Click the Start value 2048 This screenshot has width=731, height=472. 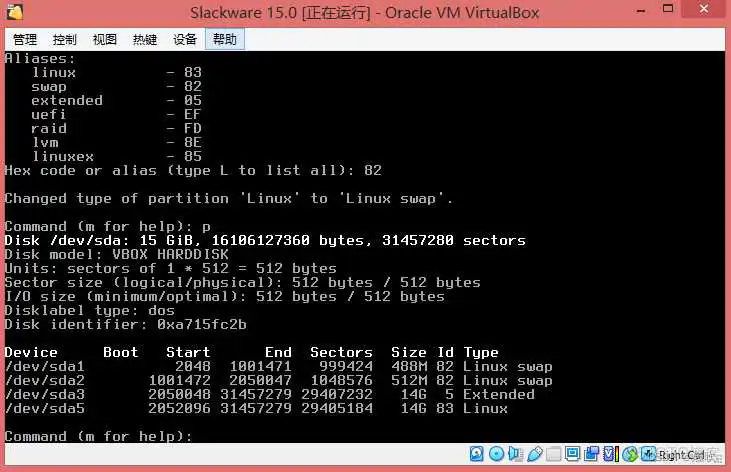pos(193,367)
